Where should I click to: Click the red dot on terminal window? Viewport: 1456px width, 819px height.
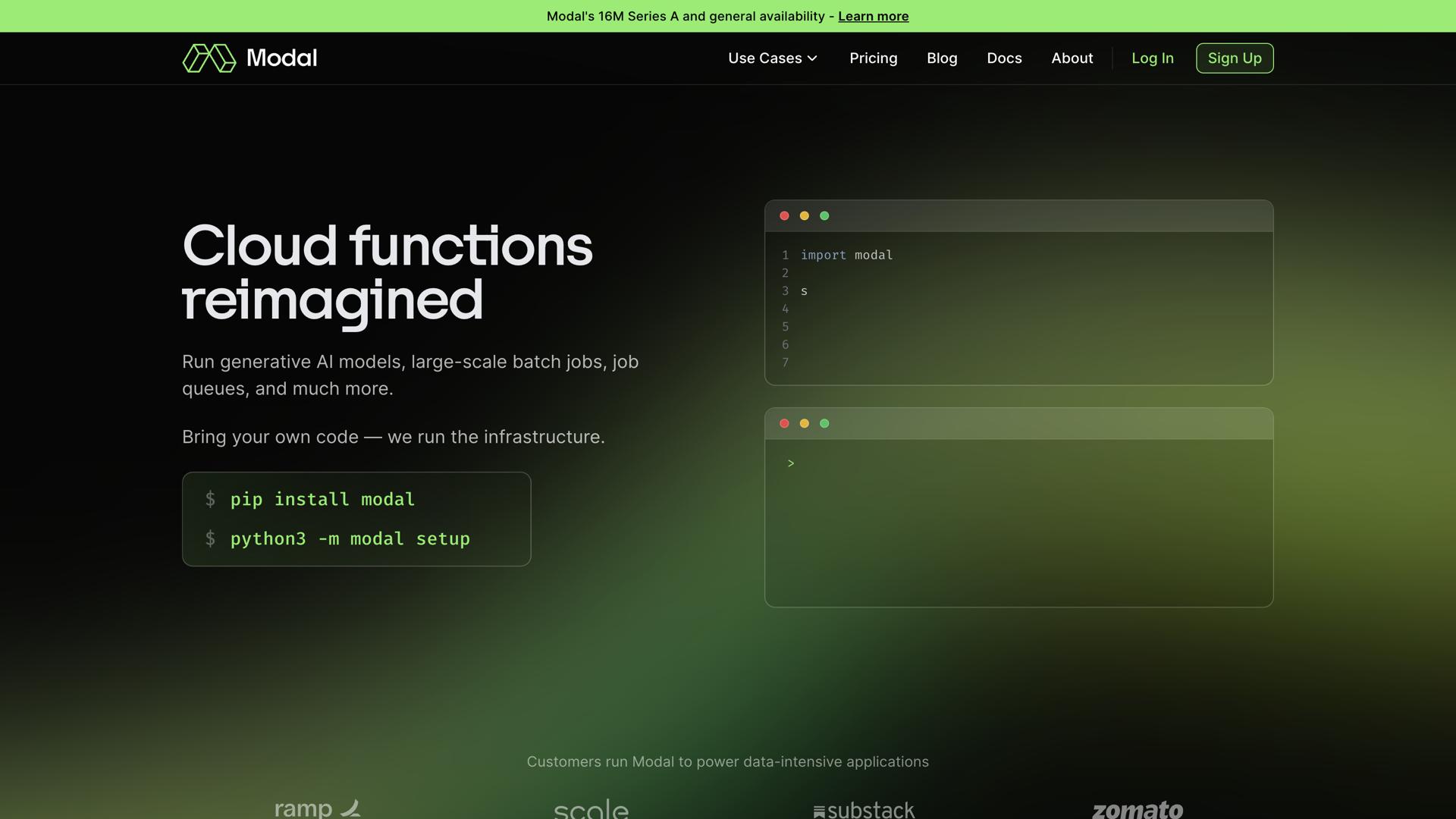784,424
